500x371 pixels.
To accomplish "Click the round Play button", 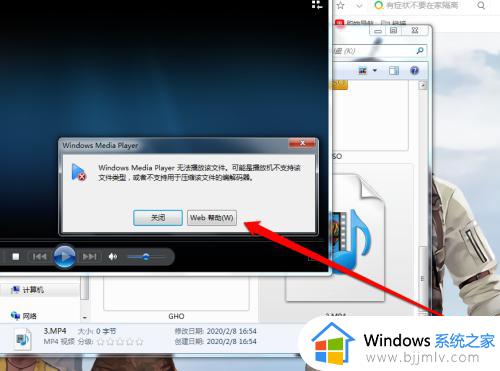I will click(x=65, y=256).
